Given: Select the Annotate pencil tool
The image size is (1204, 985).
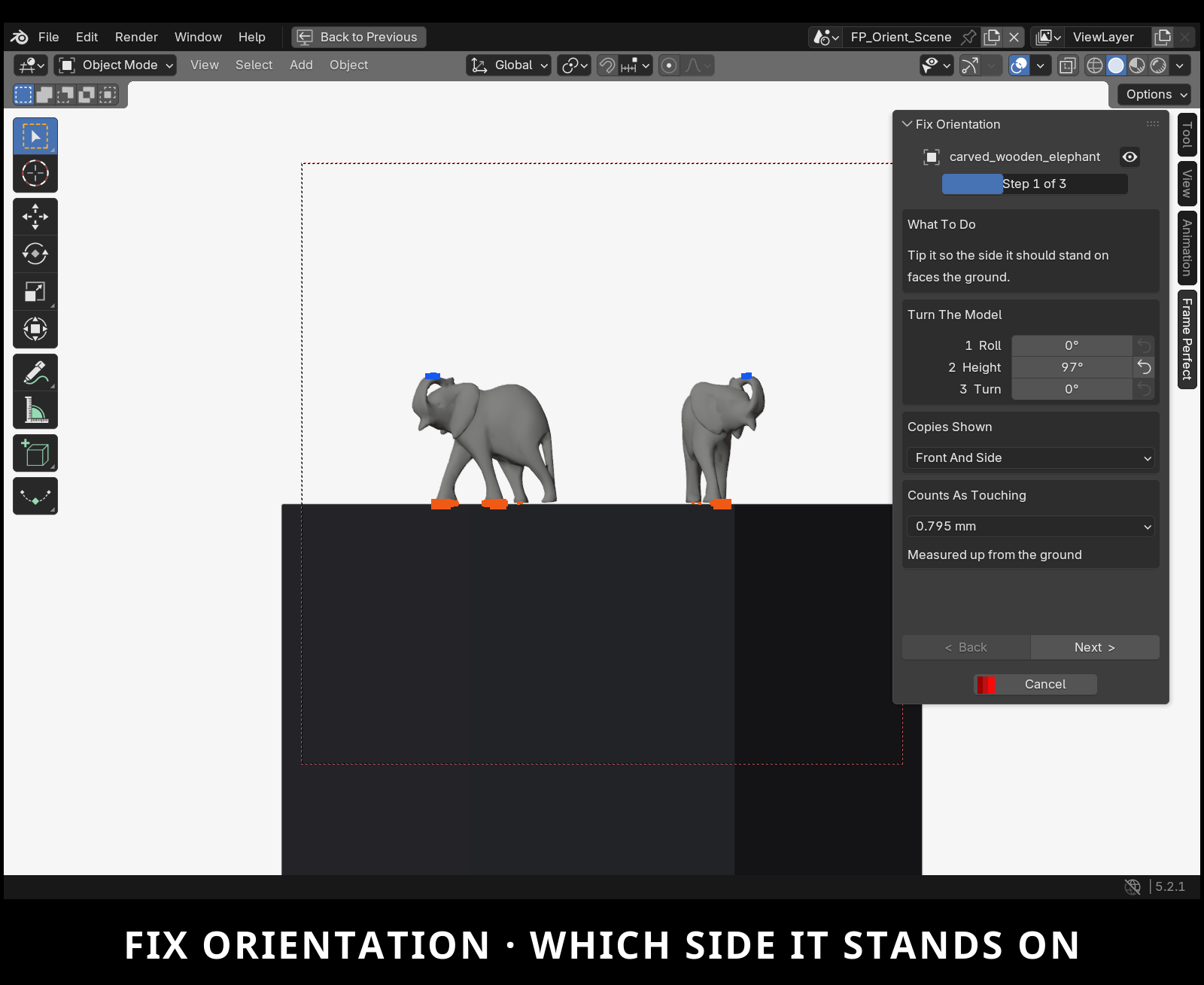Looking at the screenshot, I should 35,372.
